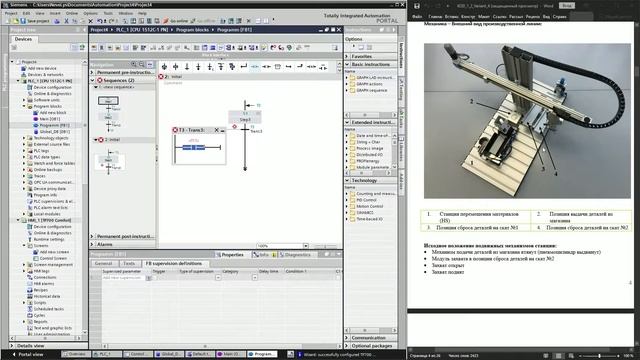640x360 pixels.
Task: Click the empty box instruction icon
Action: (278, 67)
